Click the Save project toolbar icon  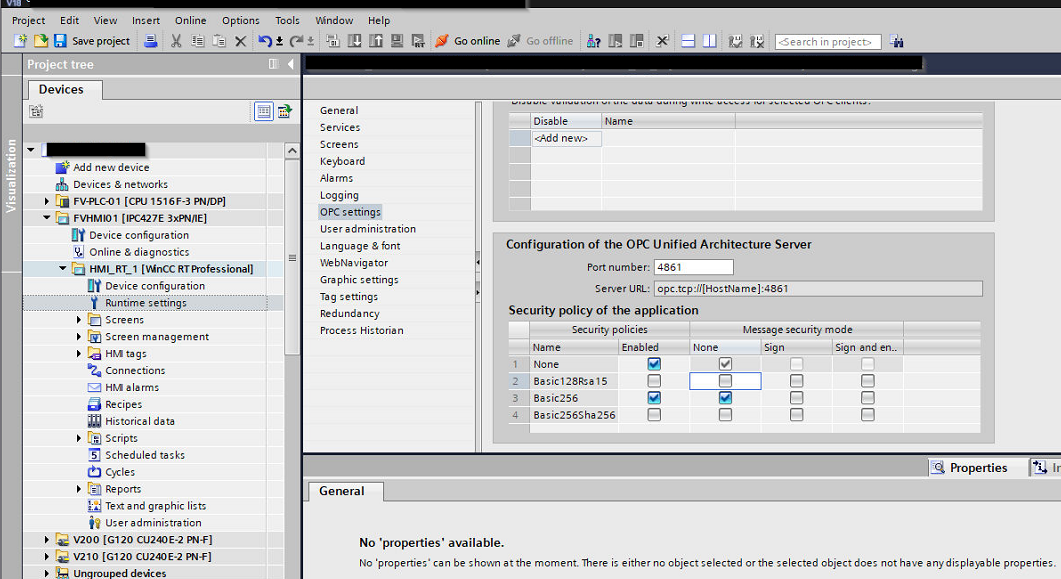point(60,41)
